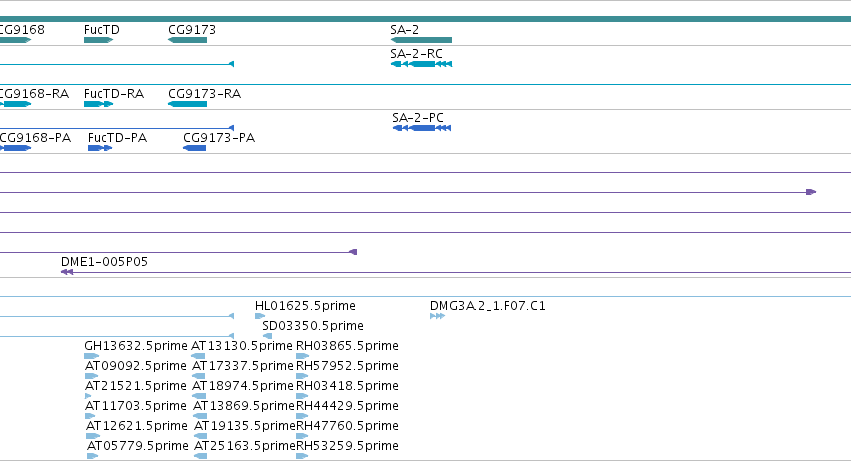
Task: Click the DMG3A.2_1.F07.C1 triple arrow glyph
Action: coord(437,316)
